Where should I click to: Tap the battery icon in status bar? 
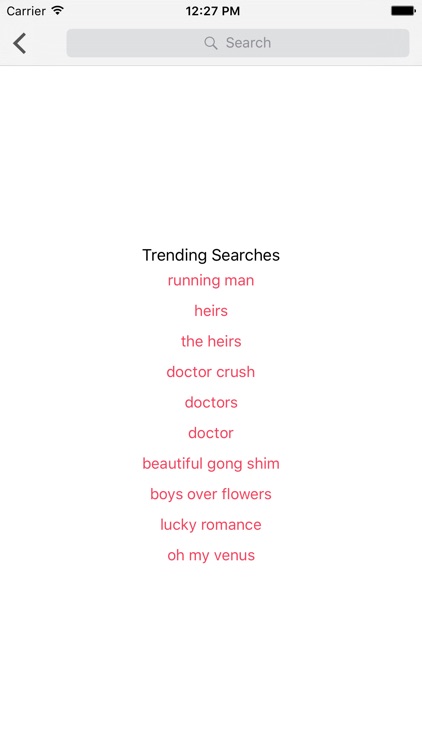coord(403,11)
